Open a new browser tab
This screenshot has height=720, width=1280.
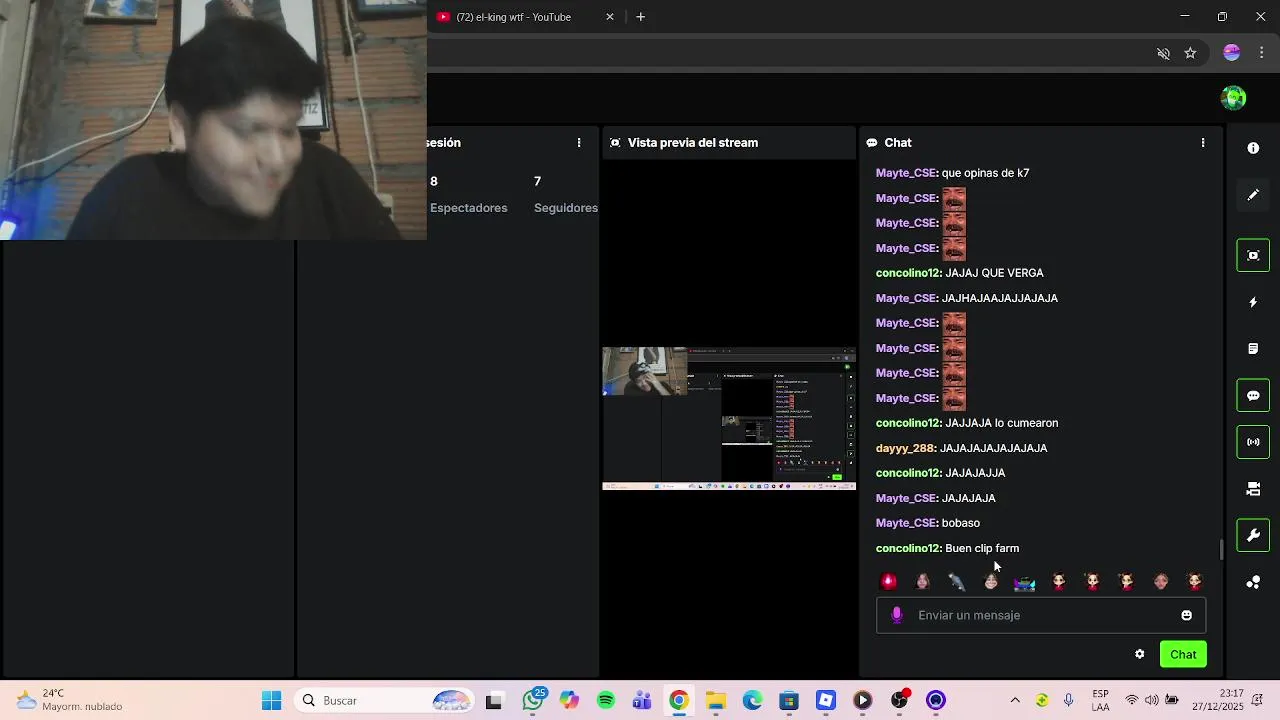[x=641, y=17]
